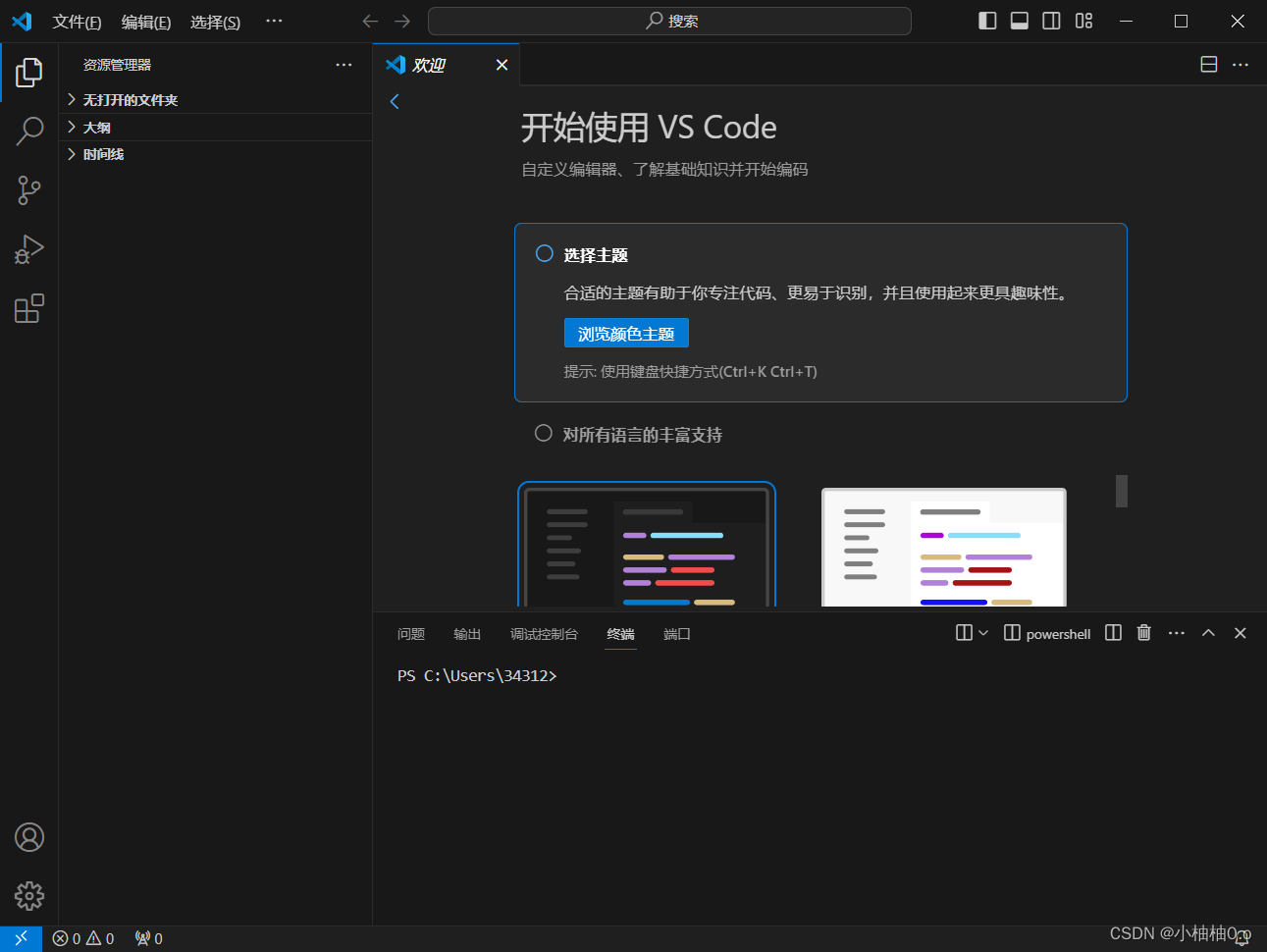Open errors and warnings status bar item
This screenshot has height=952, width=1267.
[83, 938]
